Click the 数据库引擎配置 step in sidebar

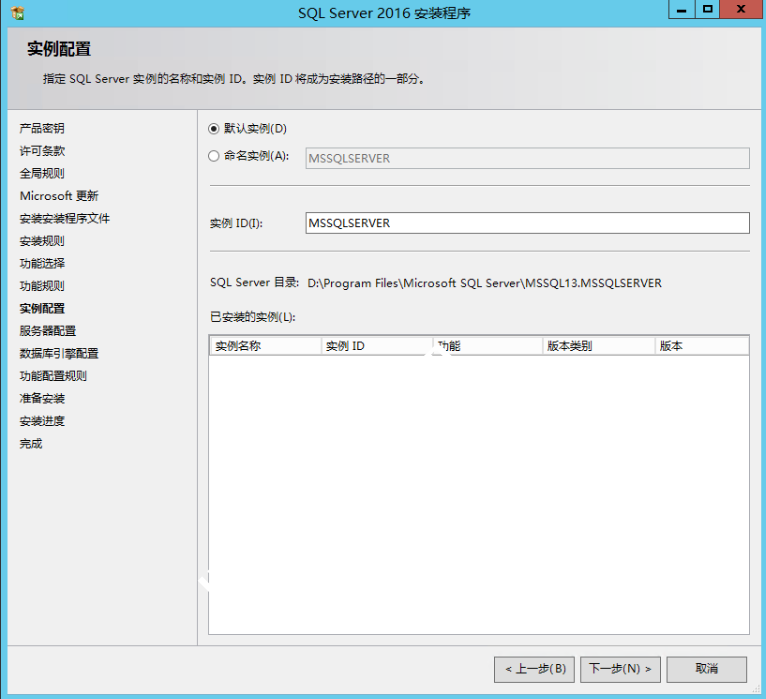click(59, 353)
